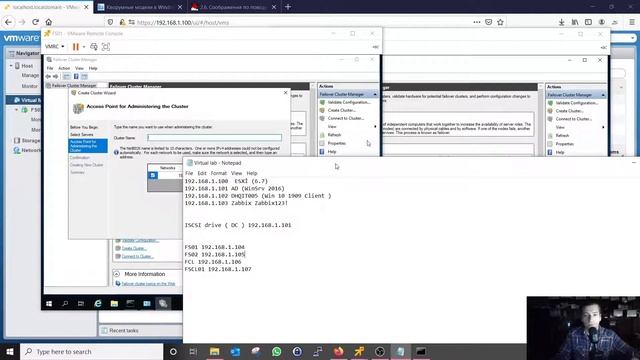Screen dimensions: 640x360
Task: Open Notepad Help menu
Action: point(252,173)
